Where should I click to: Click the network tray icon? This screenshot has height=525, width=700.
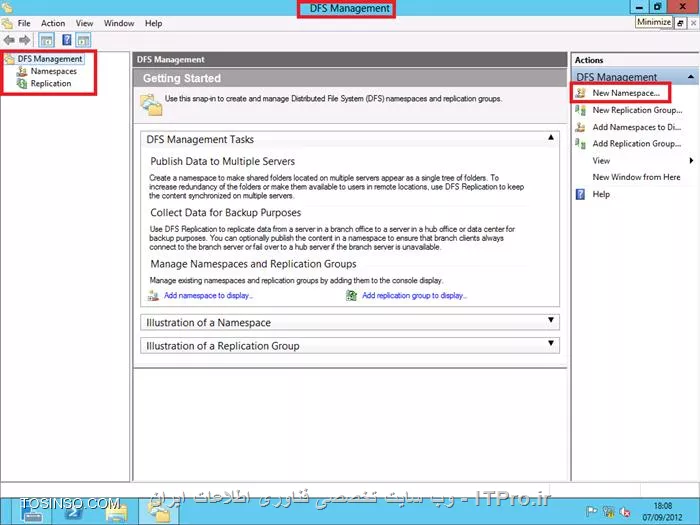pyautogui.click(x=608, y=512)
